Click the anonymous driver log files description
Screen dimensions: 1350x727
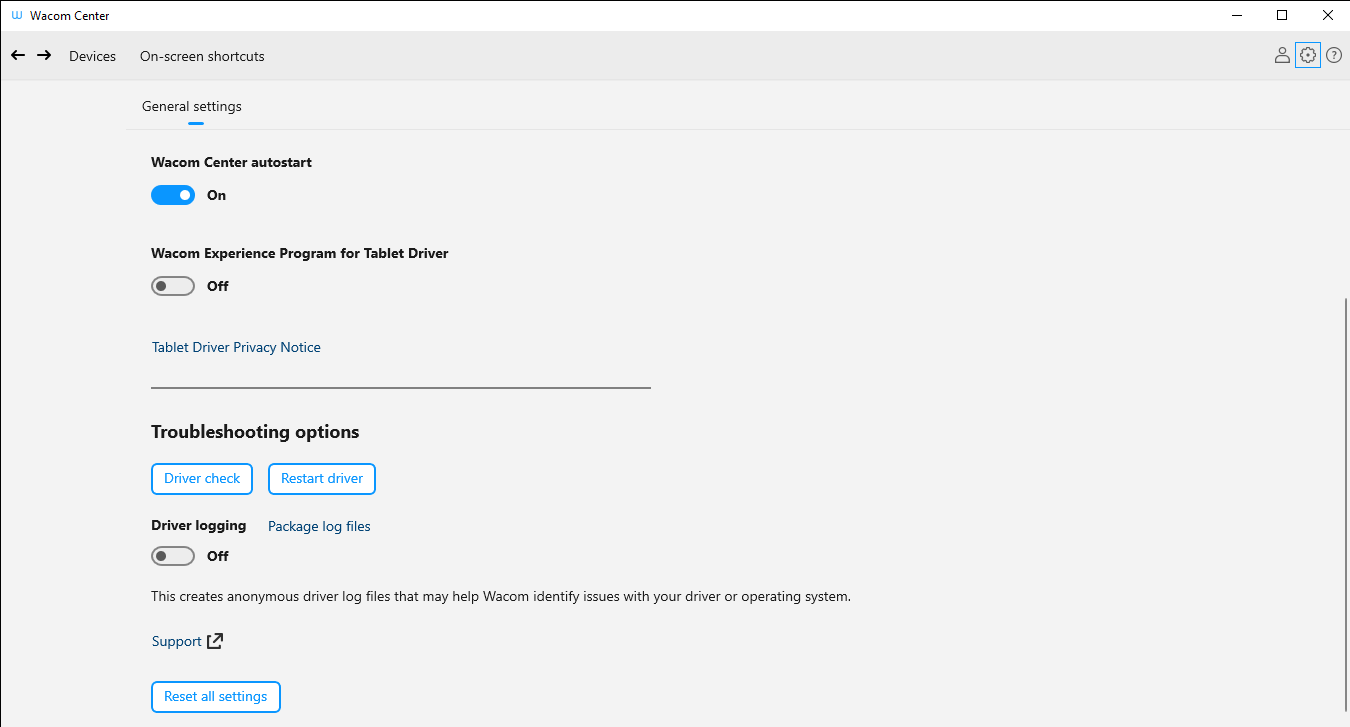pos(501,597)
